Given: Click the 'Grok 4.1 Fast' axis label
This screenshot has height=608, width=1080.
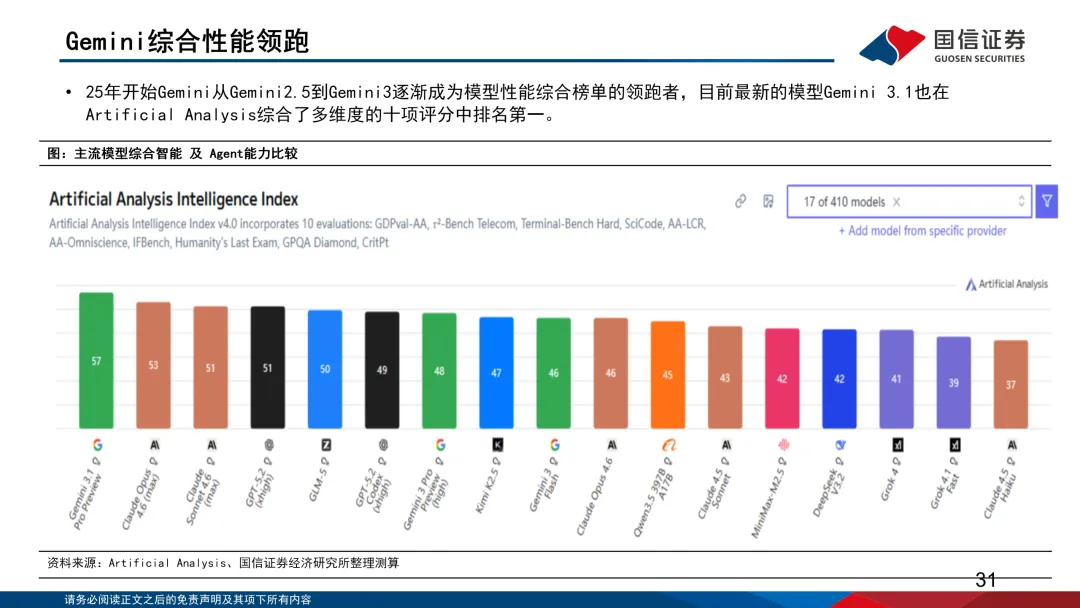Looking at the screenshot, I should [944, 488].
